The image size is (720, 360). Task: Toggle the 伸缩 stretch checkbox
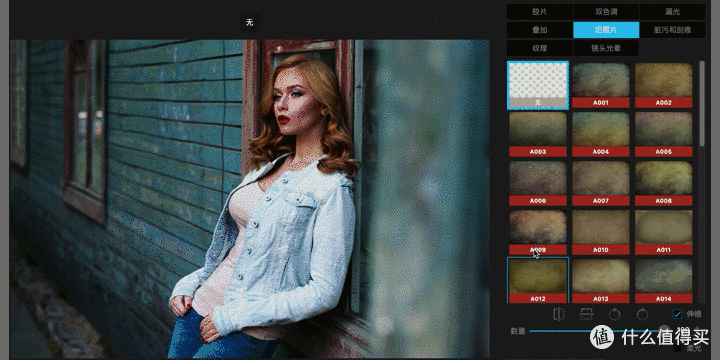677,314
